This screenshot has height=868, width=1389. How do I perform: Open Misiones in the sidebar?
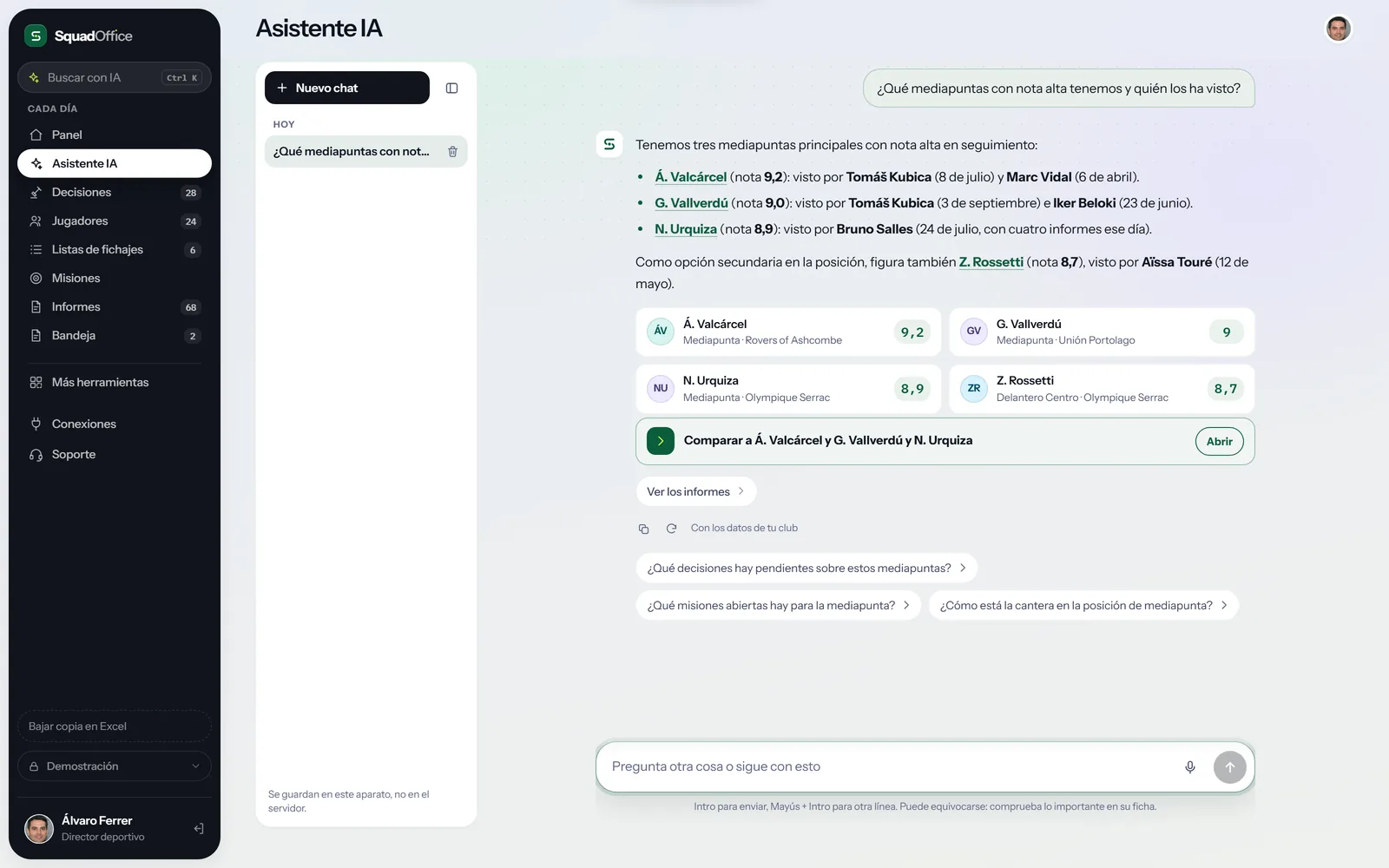115,278
